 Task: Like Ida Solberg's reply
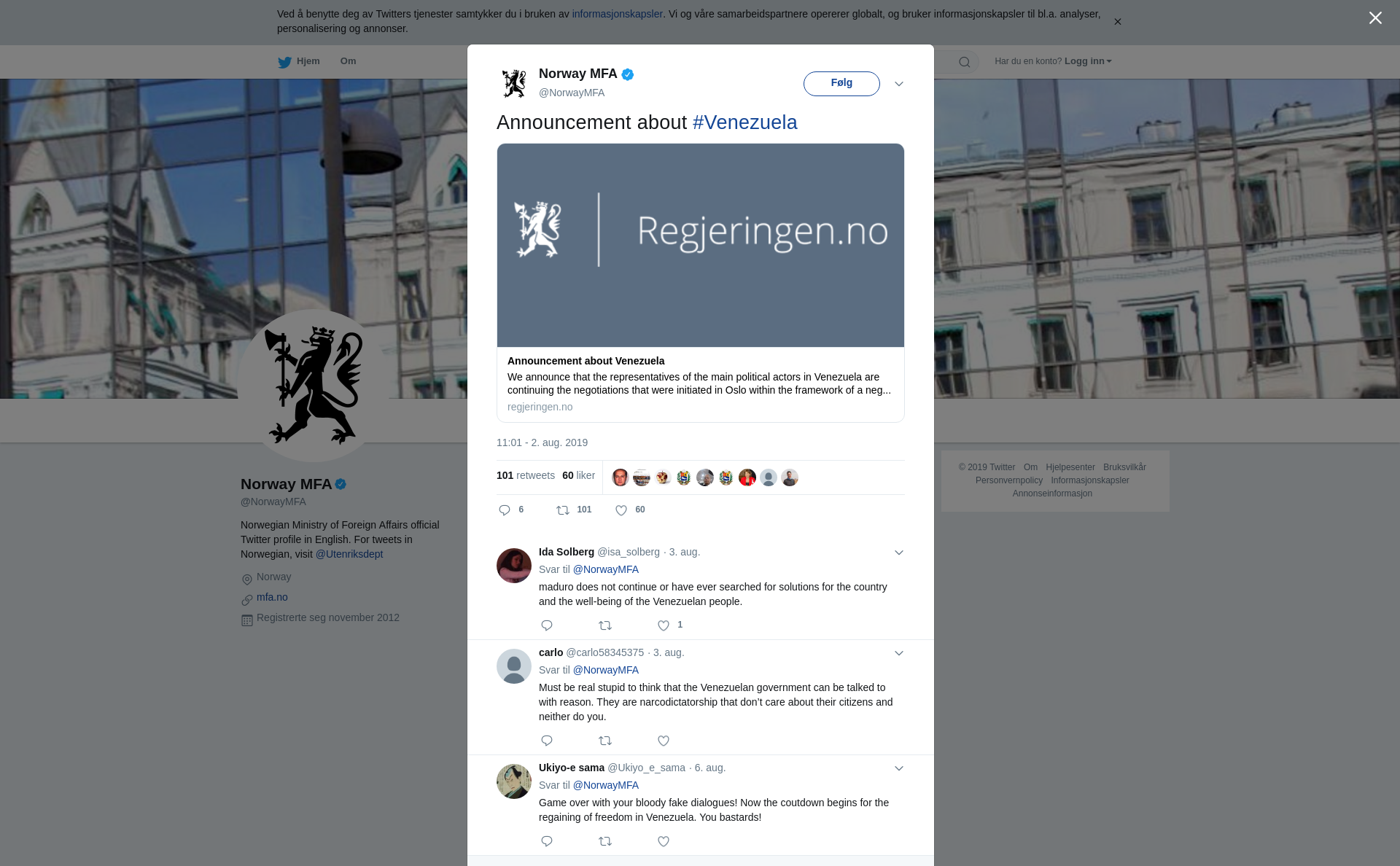[x=664, y=625]
